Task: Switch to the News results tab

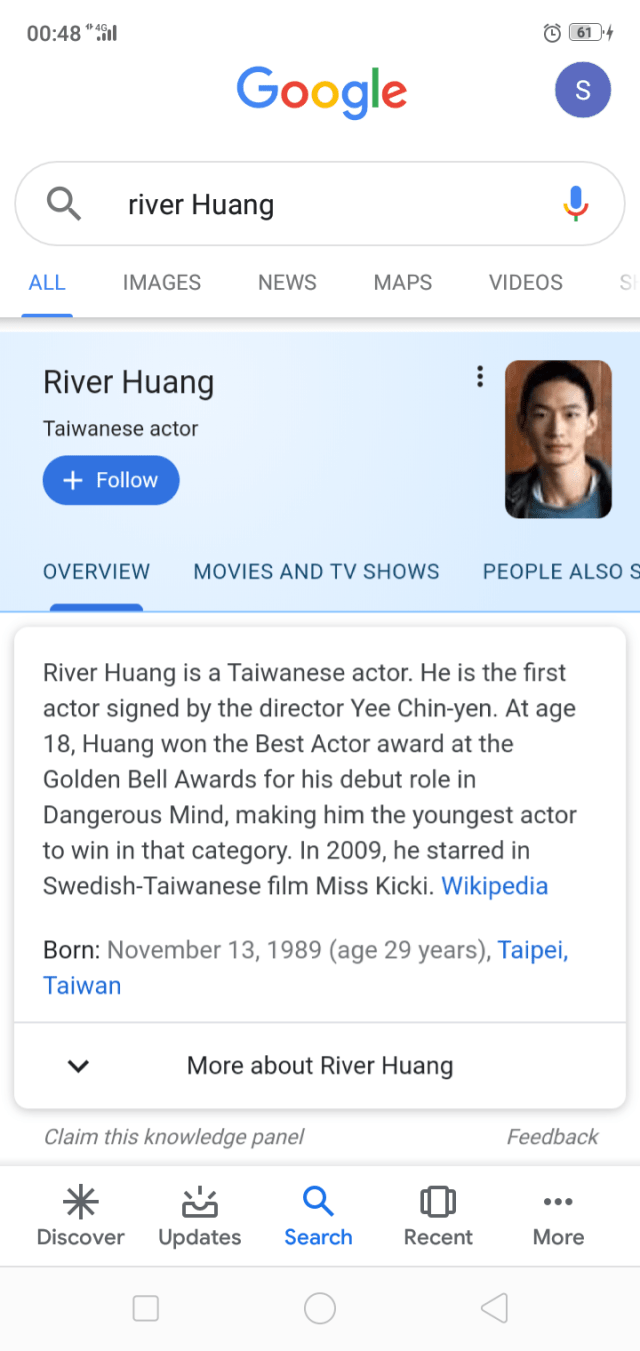Action: coord(287,283)
